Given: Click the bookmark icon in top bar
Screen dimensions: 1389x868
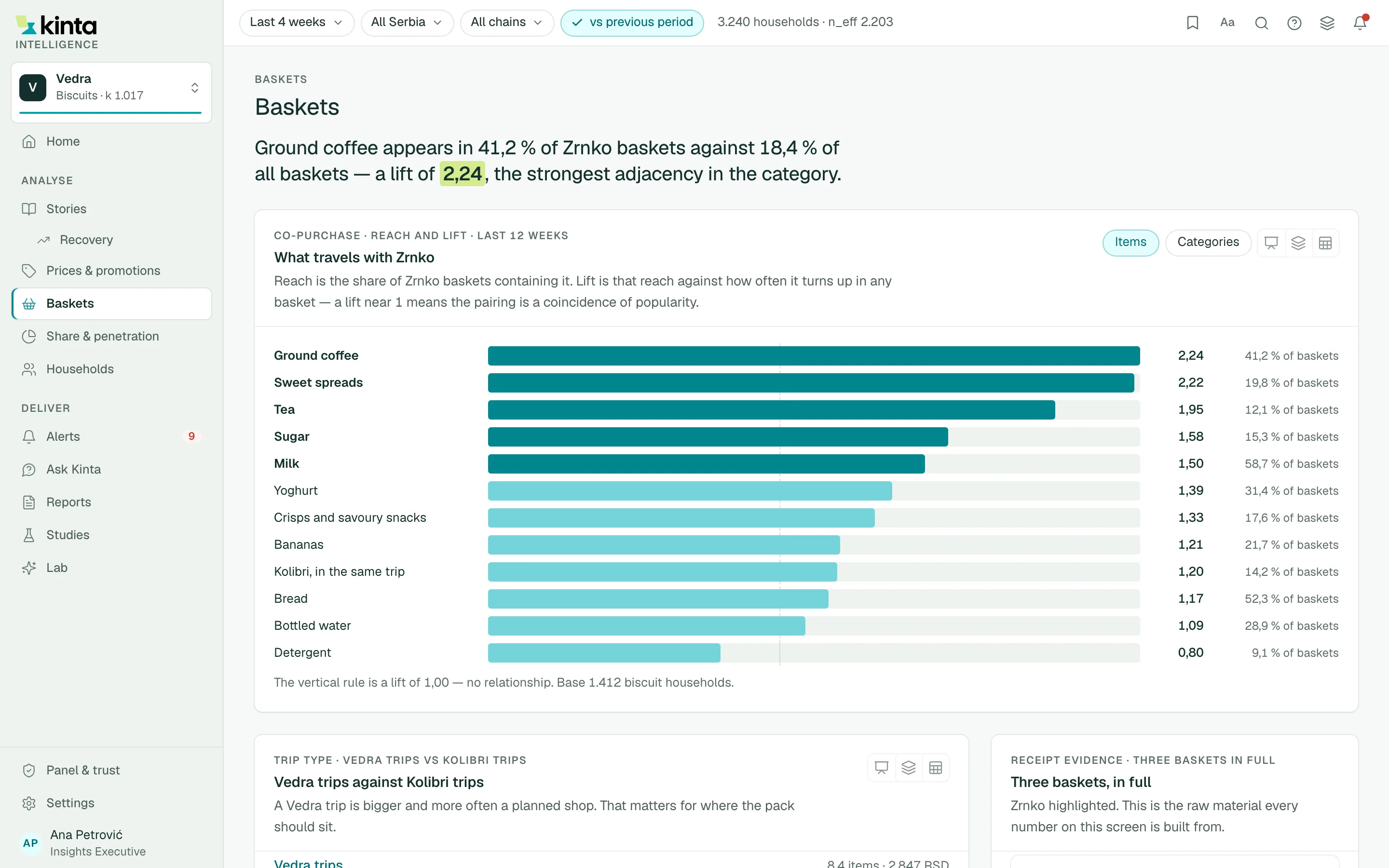Looking at the screenshot, I should (x=1192, y=22).
